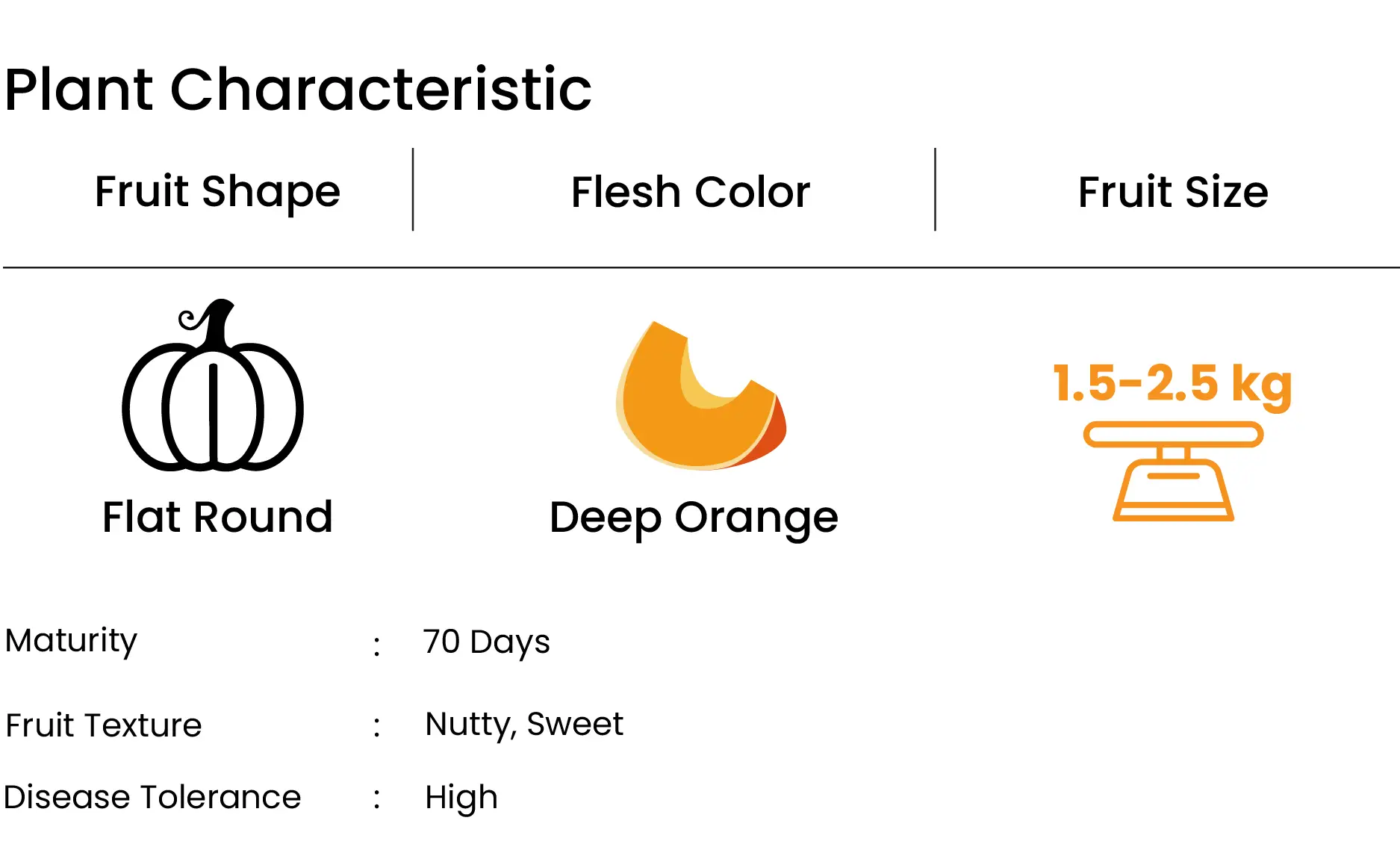The width and height of the screenshot is (1400, 853).
Task: Click the Fruit Texture label
Action: (x=103, y=725)
